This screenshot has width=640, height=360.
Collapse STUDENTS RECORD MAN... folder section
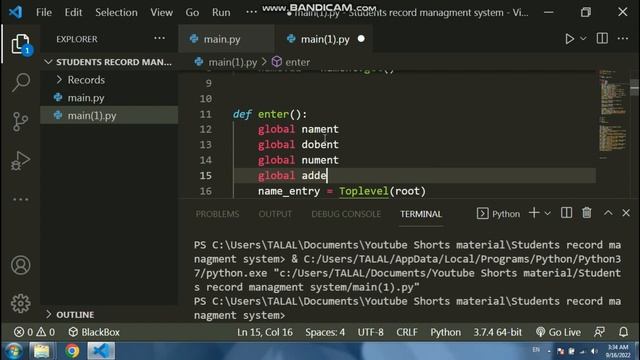[x=109, y=62]
